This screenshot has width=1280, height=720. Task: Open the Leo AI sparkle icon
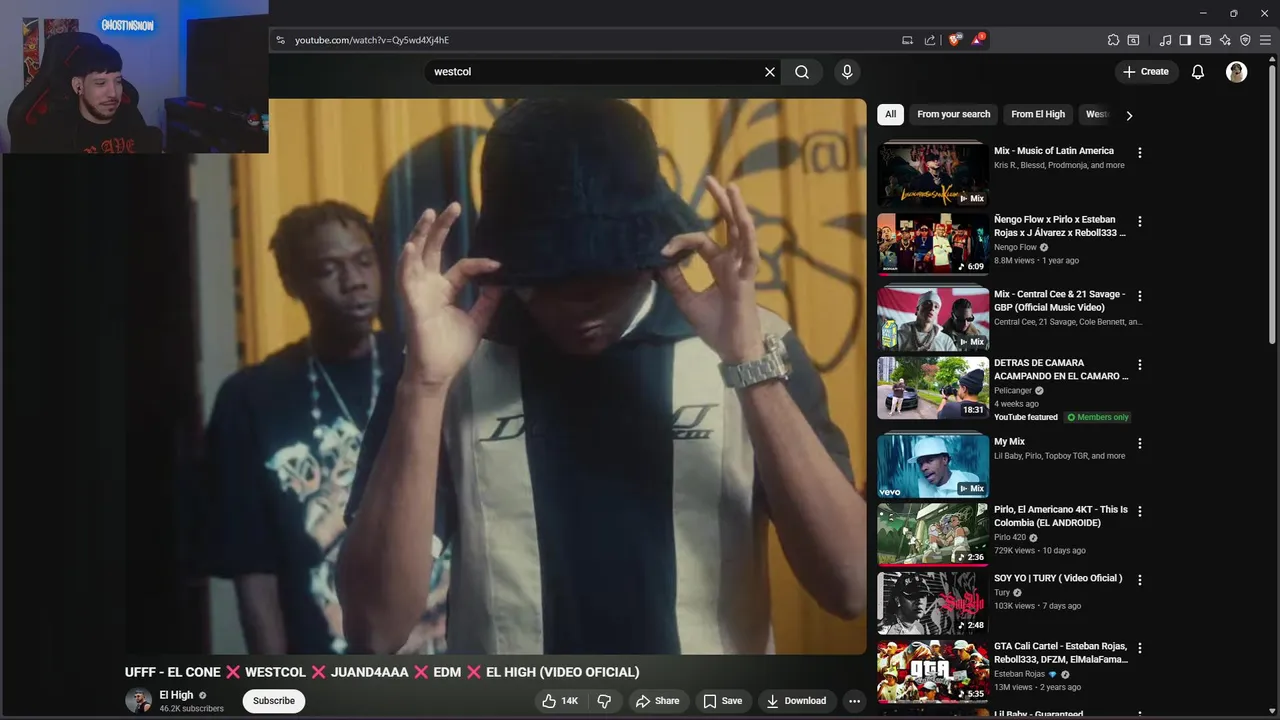(x=1225, y=40)
